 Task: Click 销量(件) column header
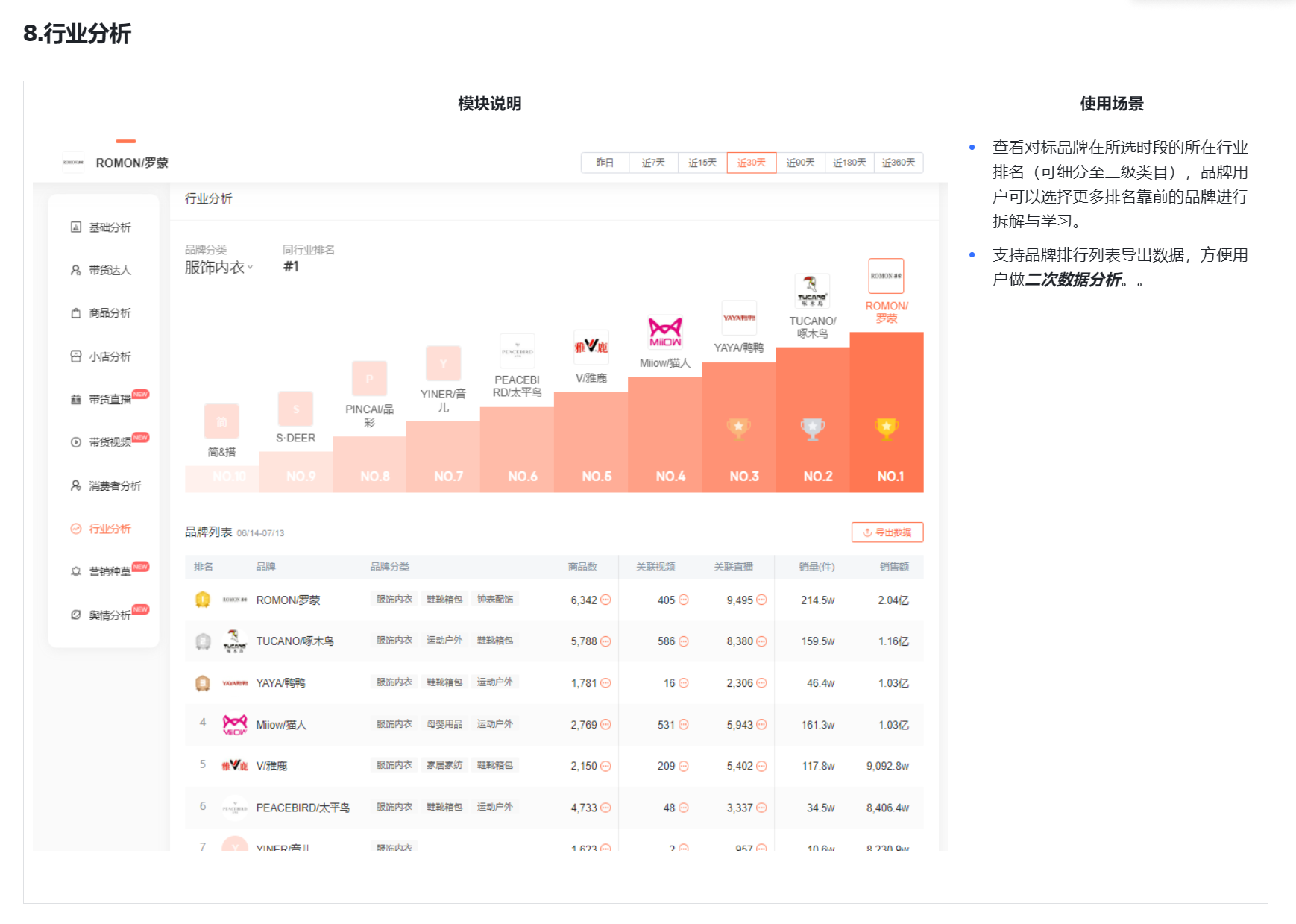[x=817, y=567]
